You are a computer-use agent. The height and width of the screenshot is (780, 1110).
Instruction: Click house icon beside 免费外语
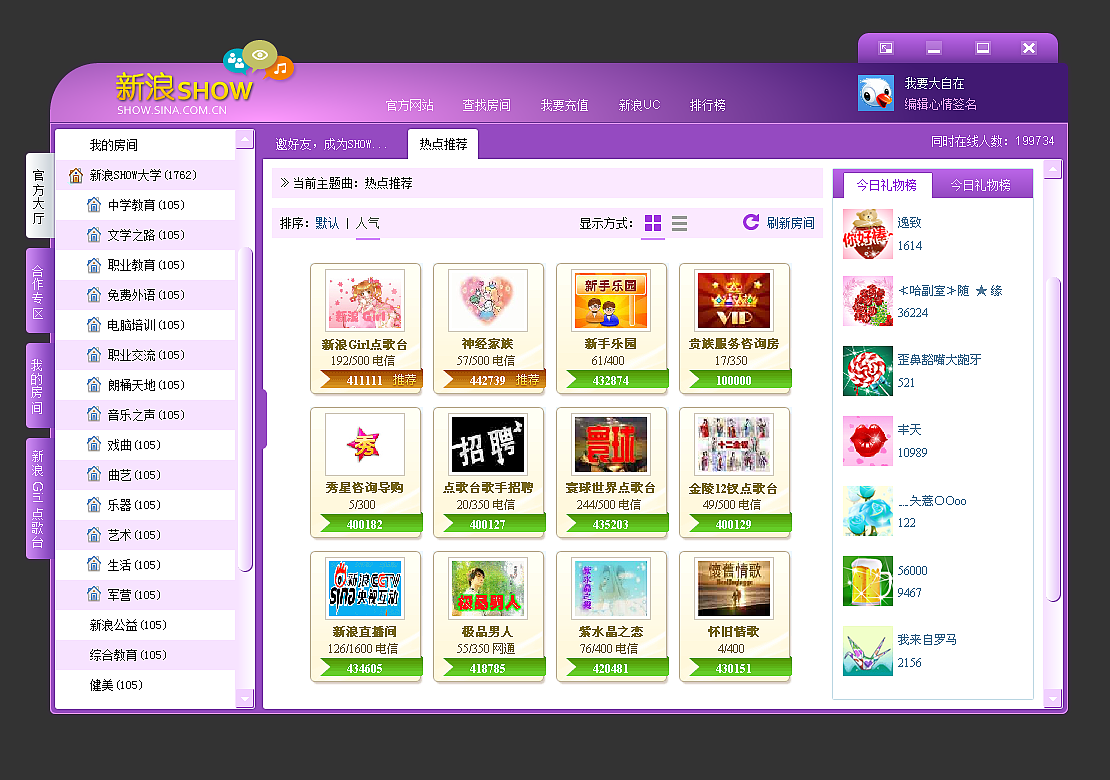[93, 294]
